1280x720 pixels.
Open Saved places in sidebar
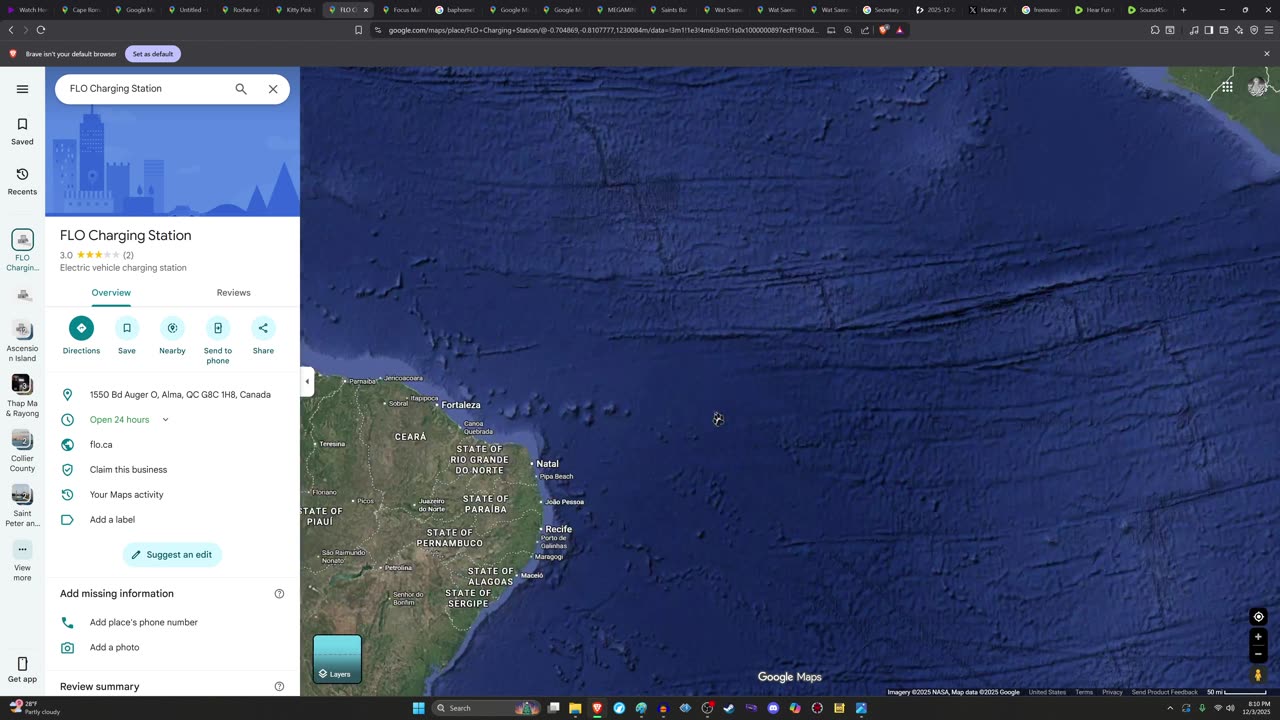tap(22, 131)
